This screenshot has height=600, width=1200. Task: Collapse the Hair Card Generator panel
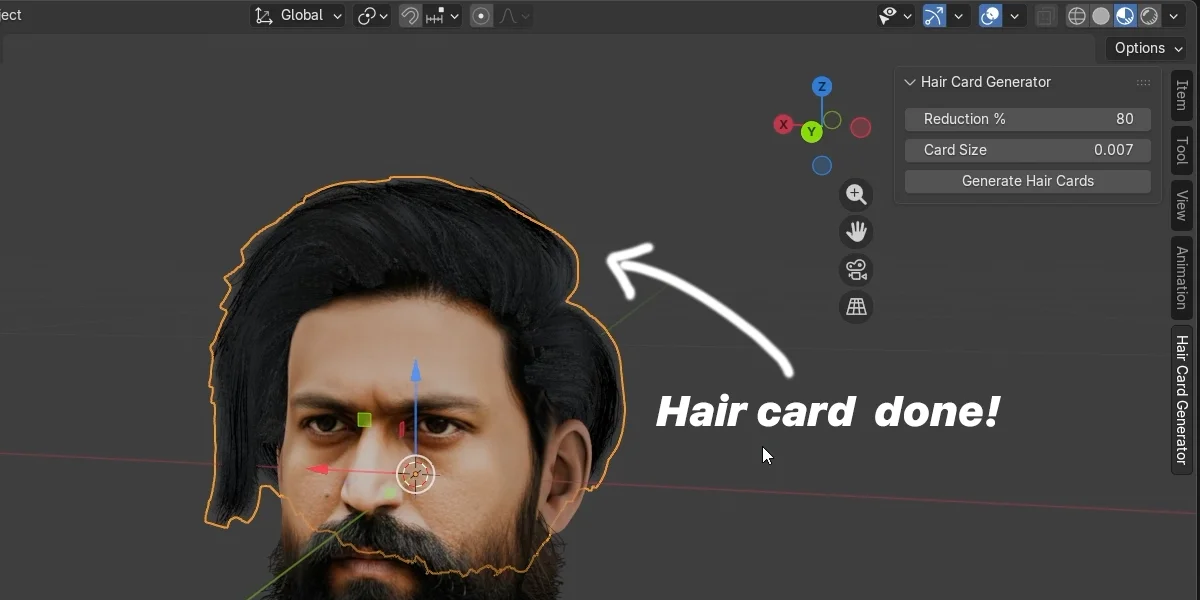click(909, 82)
